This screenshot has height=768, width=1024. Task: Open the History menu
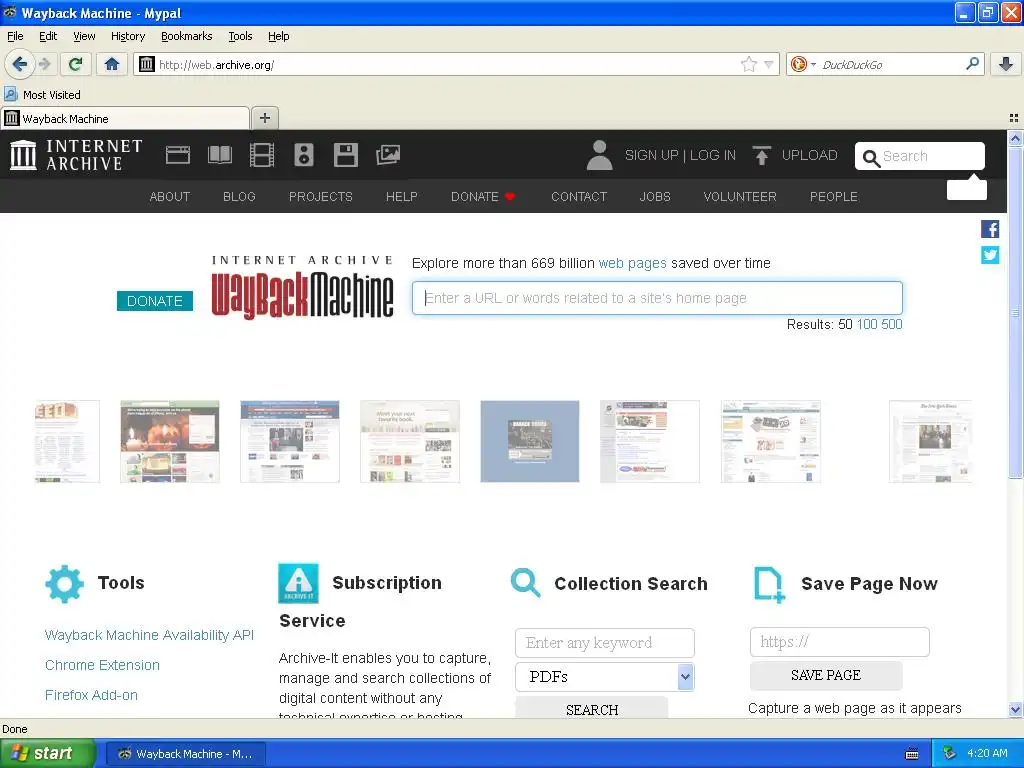click(x=128, y=36)
